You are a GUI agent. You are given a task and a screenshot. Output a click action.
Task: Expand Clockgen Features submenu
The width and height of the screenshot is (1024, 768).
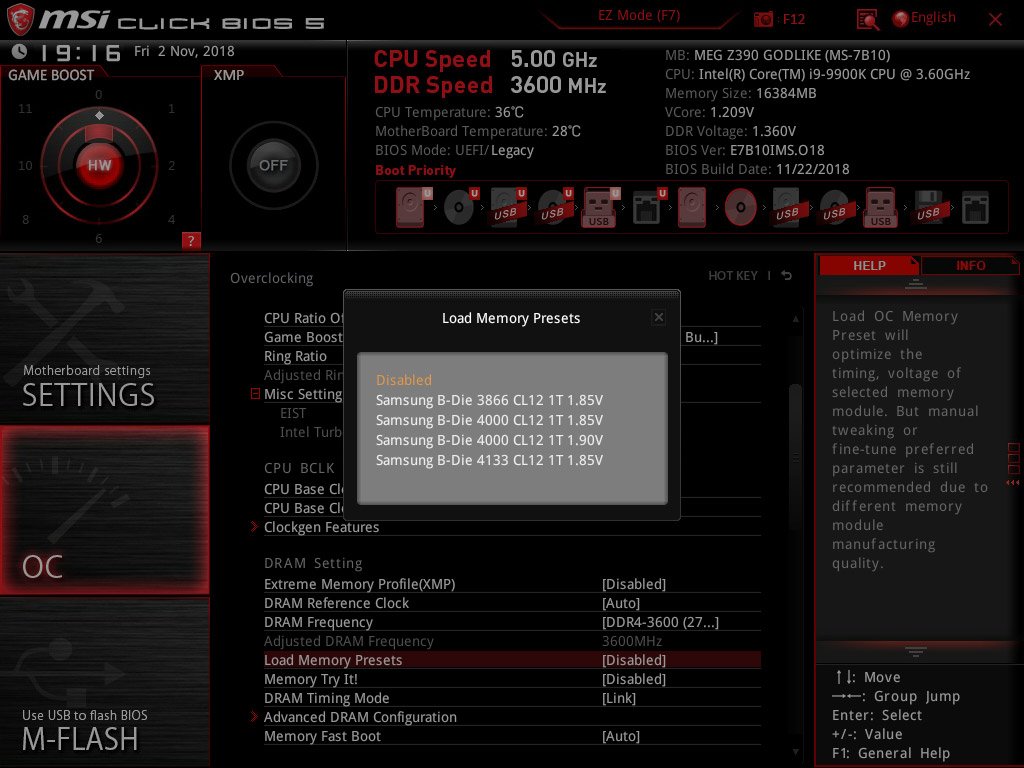321,527
